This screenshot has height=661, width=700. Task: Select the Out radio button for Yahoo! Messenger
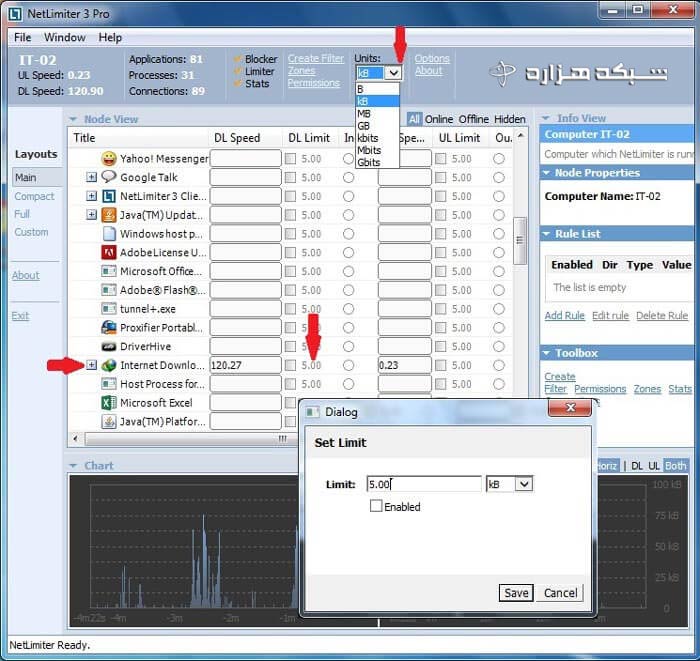coord(499,158)
